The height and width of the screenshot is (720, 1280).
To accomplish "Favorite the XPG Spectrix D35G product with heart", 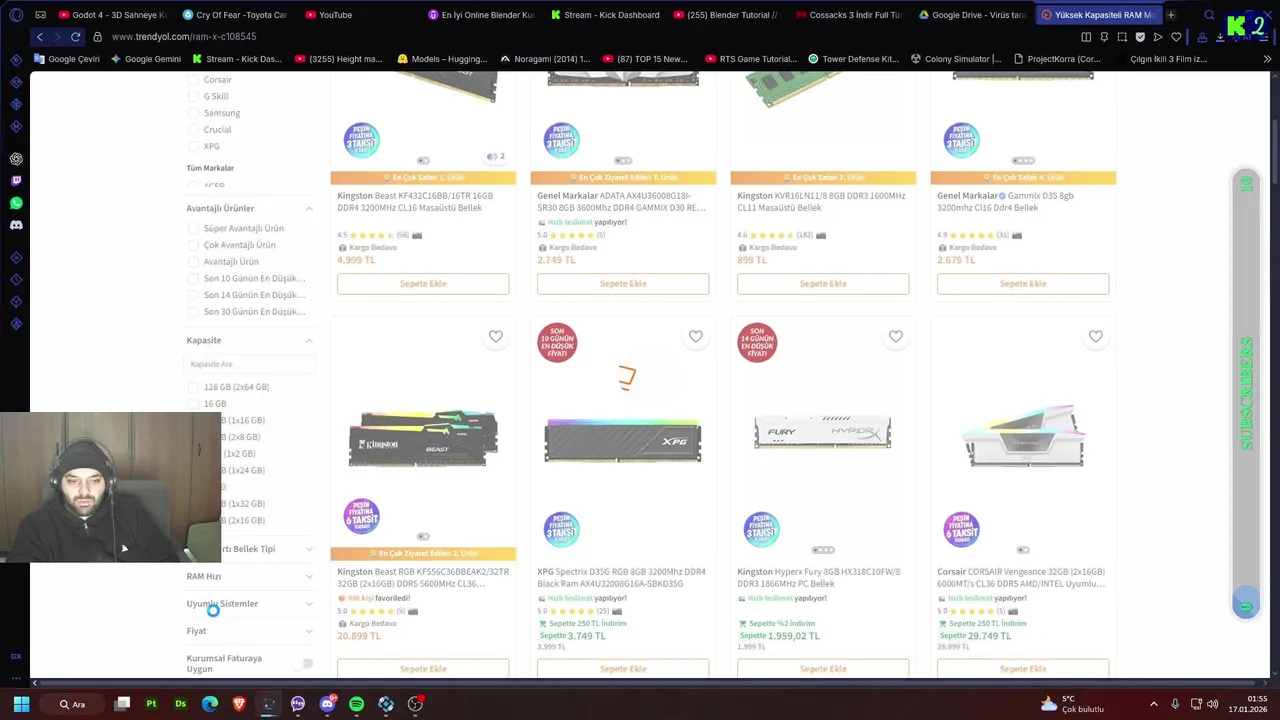I will (696, 336).
